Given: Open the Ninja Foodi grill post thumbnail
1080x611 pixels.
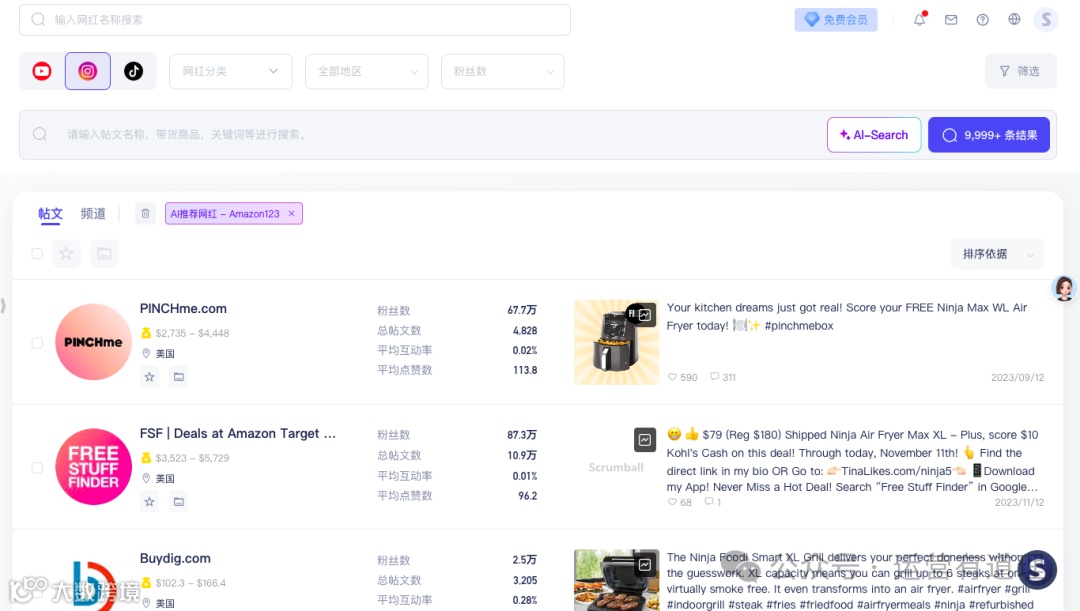Looking at the screenshot, I should [616, 580].
